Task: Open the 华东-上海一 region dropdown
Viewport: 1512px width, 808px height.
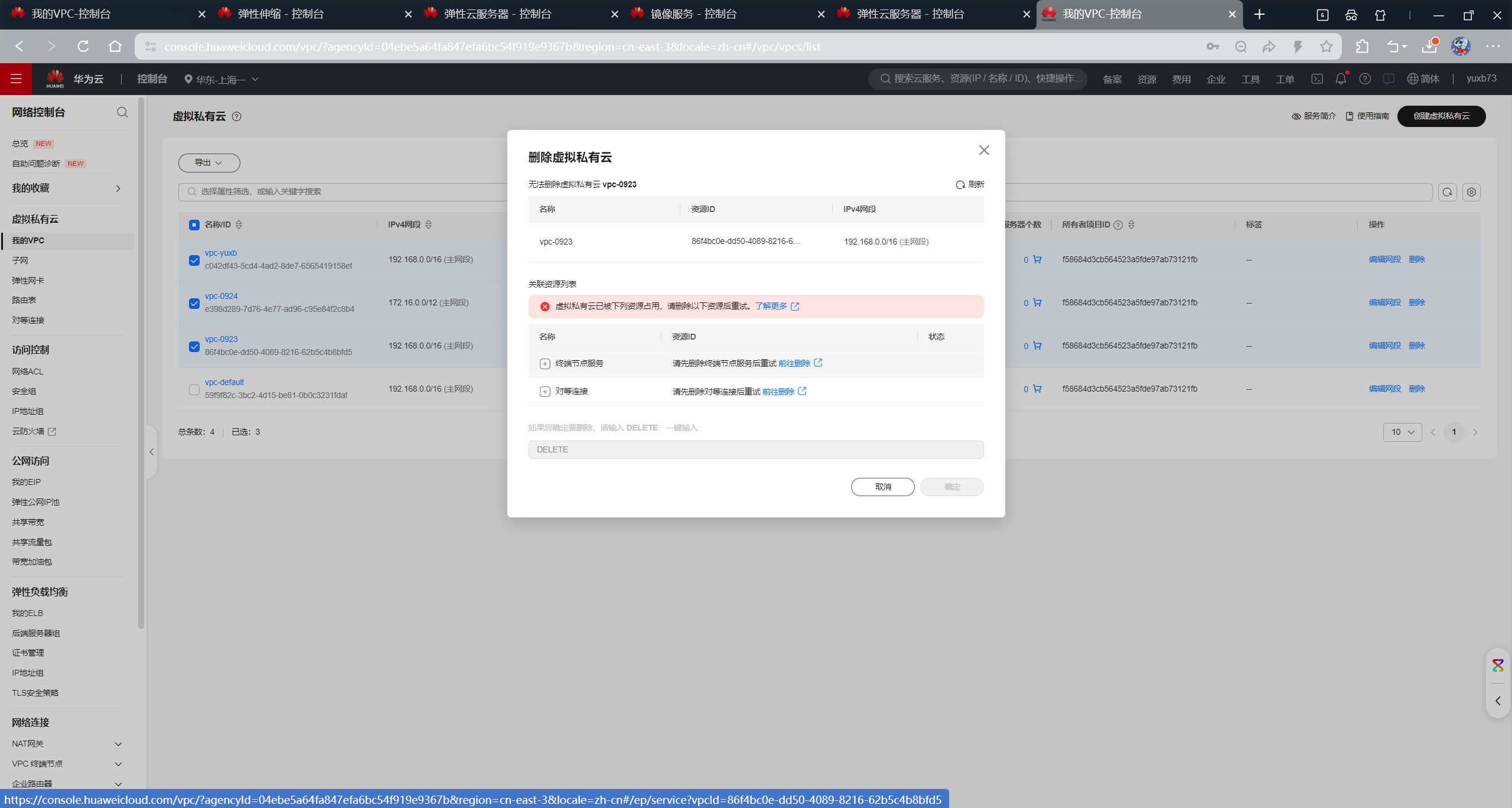Action: [221, 79]
